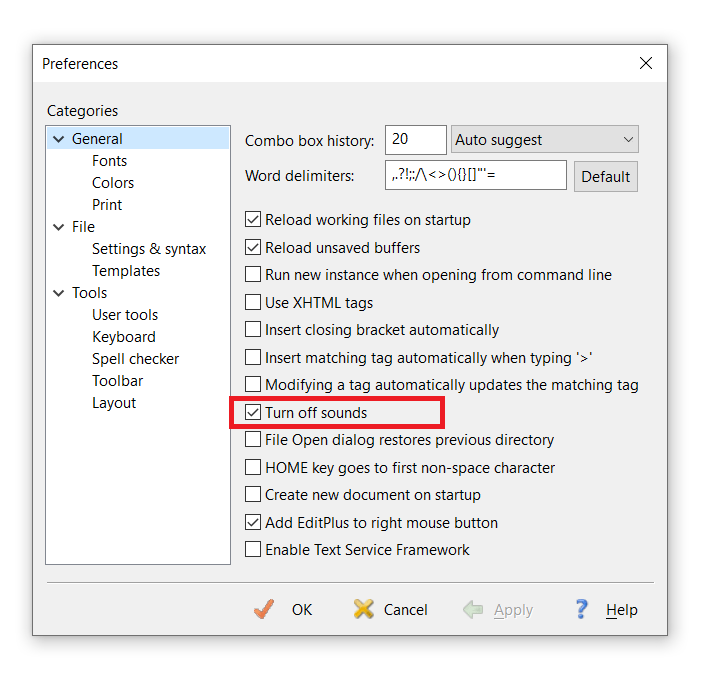Collapse the File category node

(59, 227)
